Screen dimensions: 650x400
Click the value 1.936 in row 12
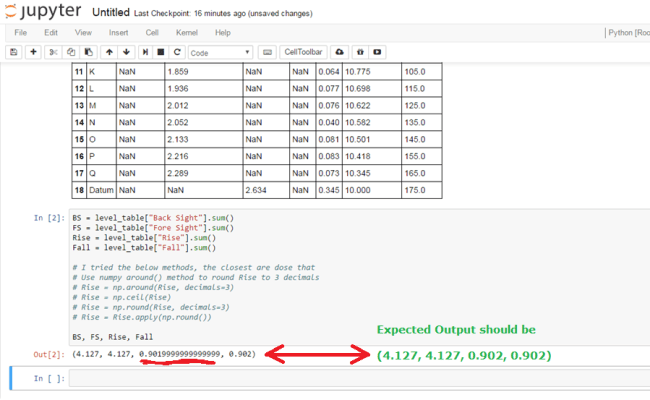pos(178,89)
